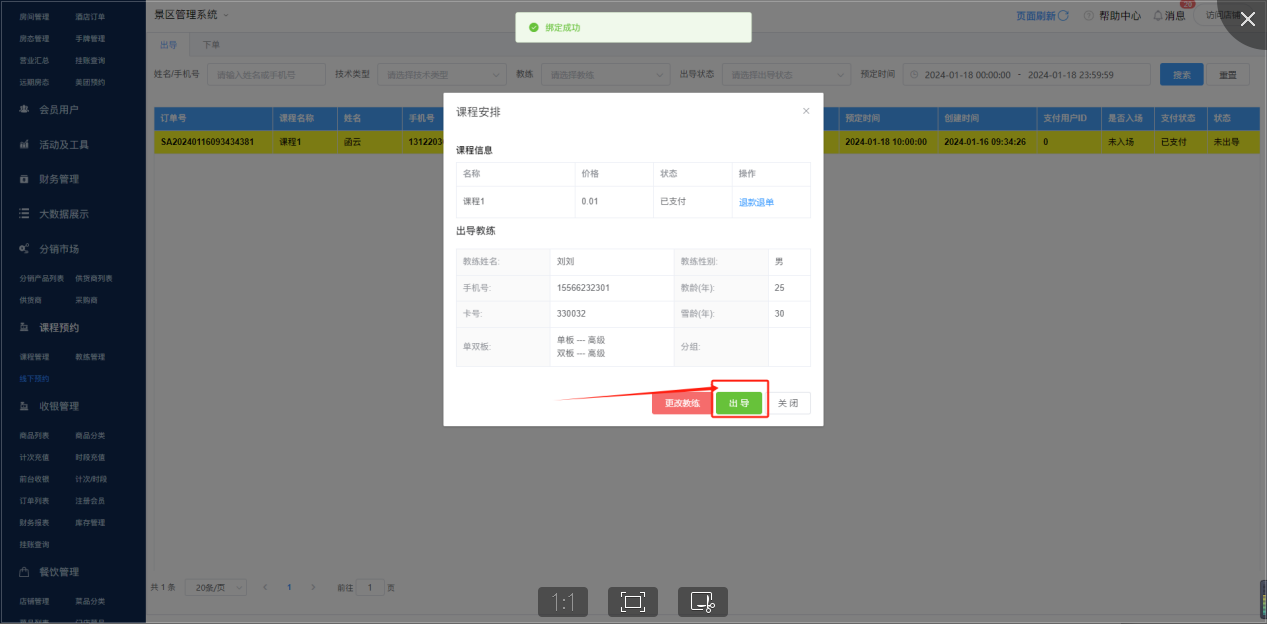The width and height of the screenshot is (1267, 624).
Task: Open the message bell notifications
Action: (1158, 16)
